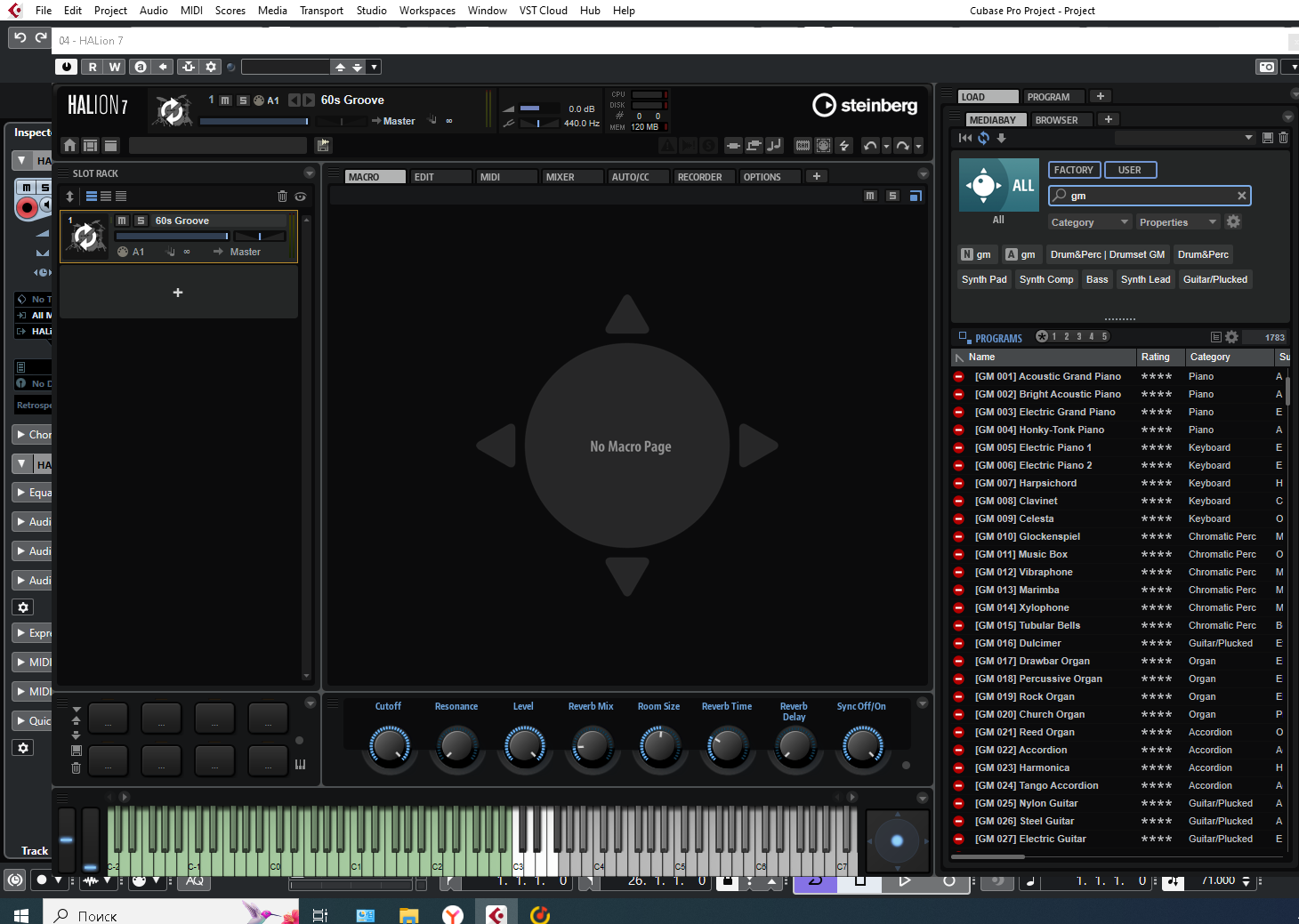Switch to the EDIT tab
Viewport: 1299px width, 924px height.
pyautogui.click(x=441, y=177)
